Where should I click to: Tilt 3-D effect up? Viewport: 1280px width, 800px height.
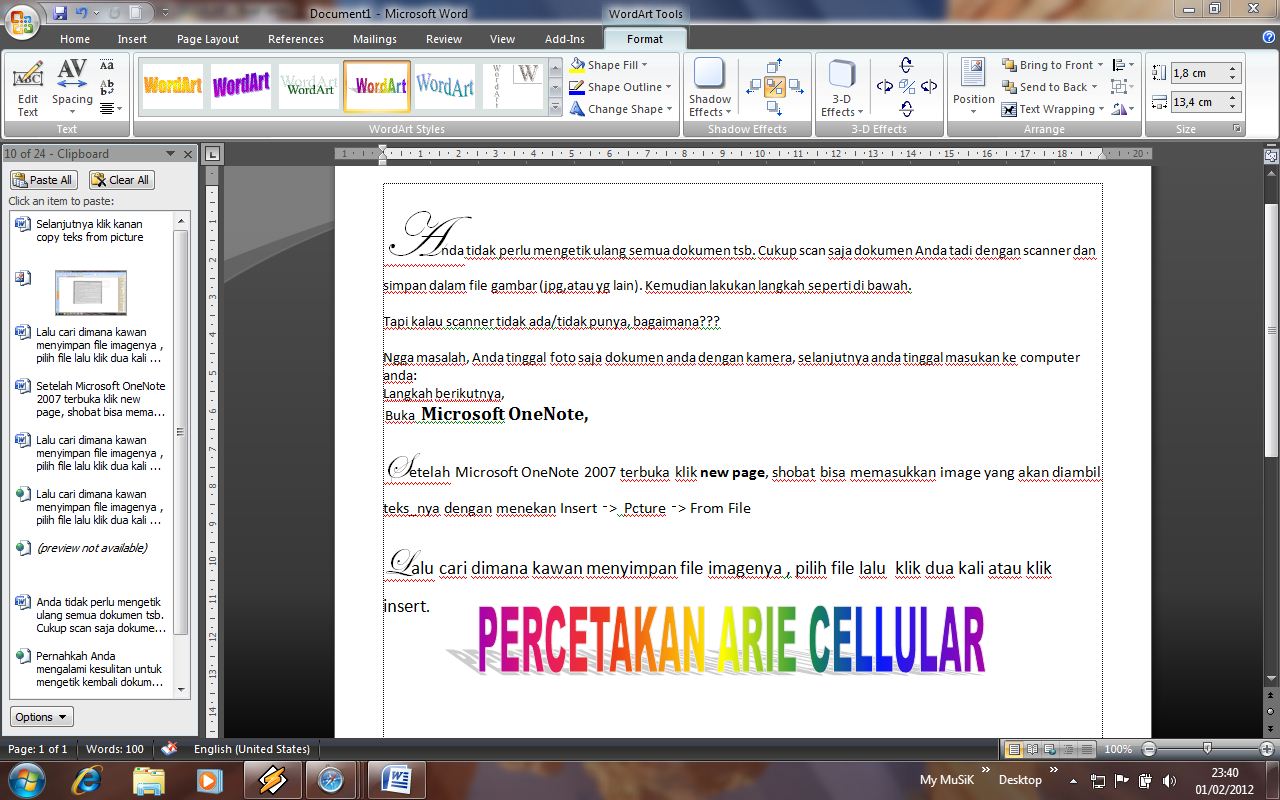(x=907, y=65)
